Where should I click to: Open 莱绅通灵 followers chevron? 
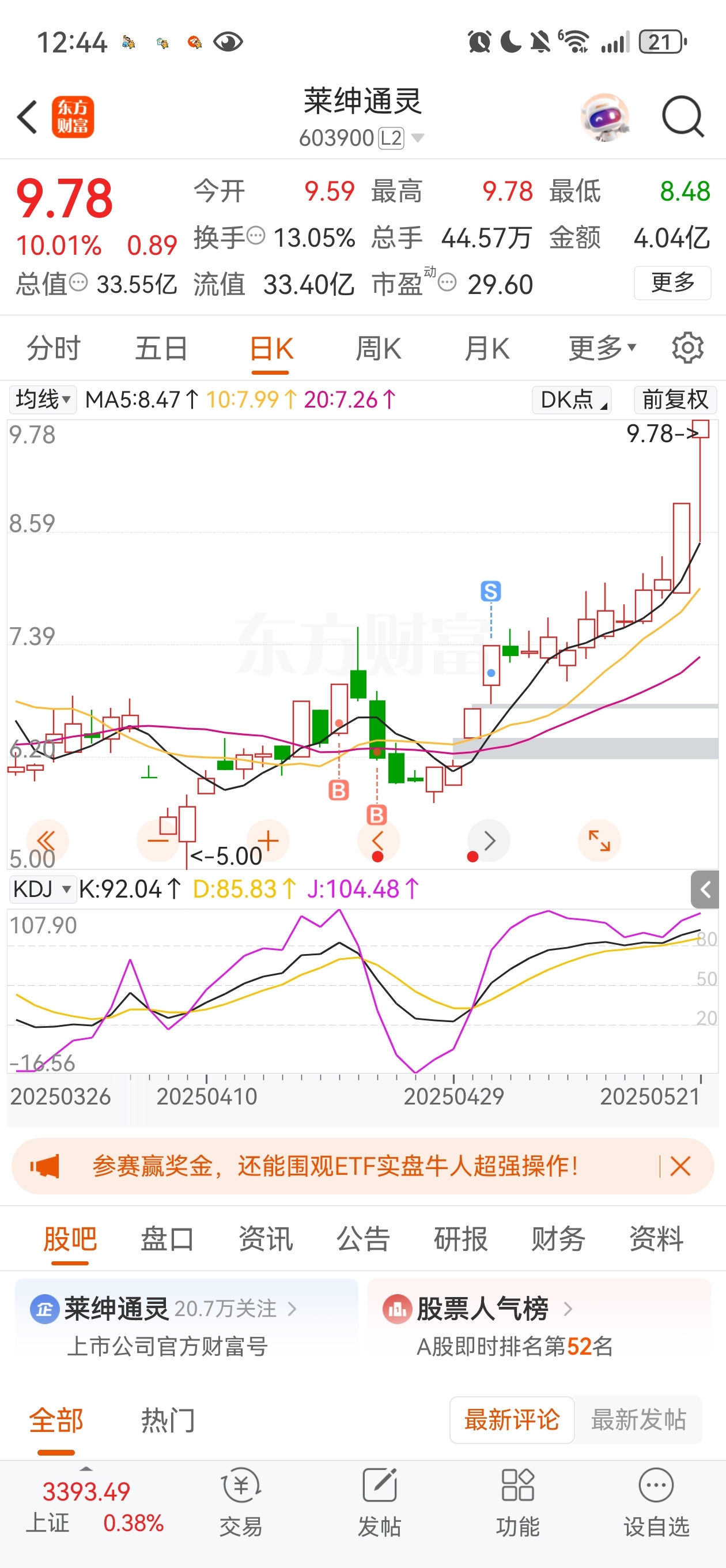tap(292, 1309)
